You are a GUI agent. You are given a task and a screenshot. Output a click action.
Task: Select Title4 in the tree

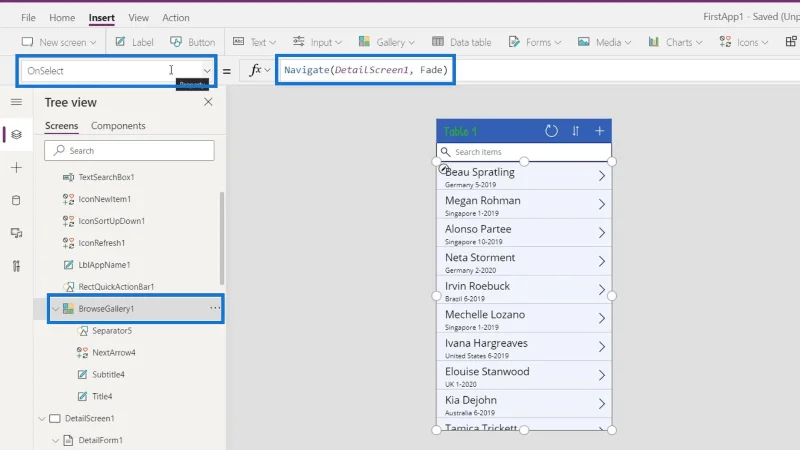click(102, 396)
